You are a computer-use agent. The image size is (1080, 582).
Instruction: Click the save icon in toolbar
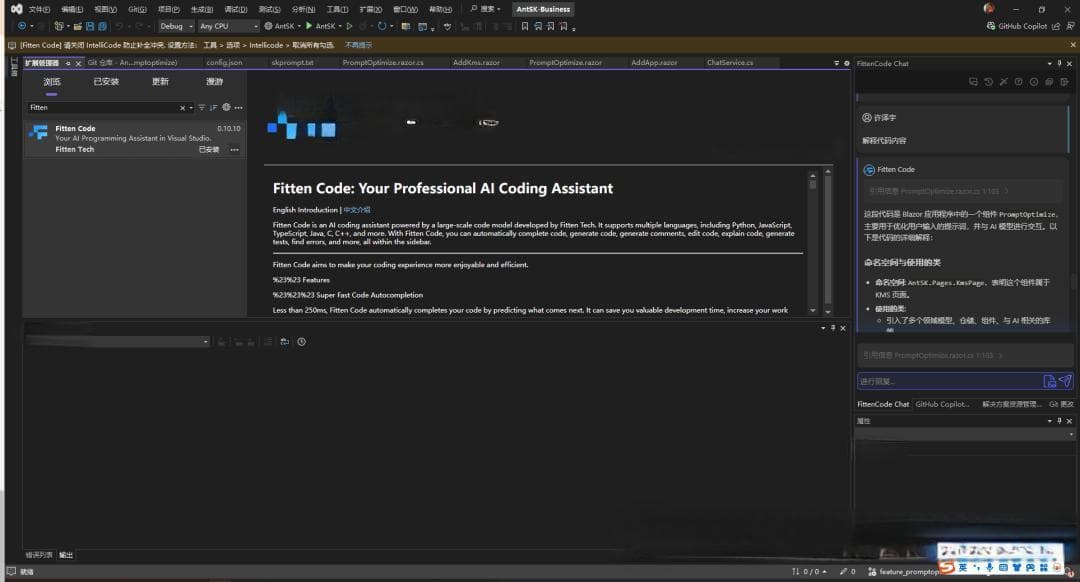coord(90,26)
